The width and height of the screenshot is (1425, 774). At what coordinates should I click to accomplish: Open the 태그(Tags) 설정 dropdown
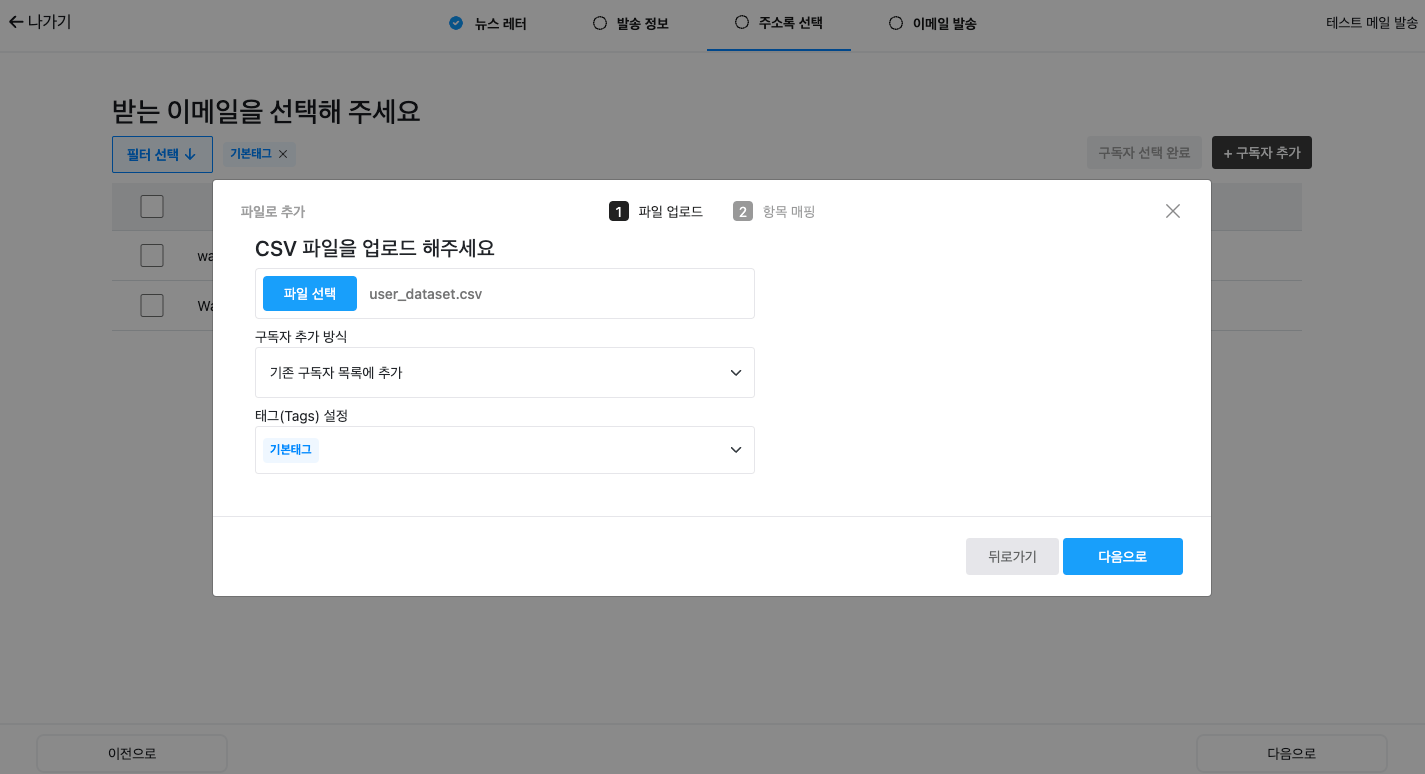pyautogui.click(x=505, y=449)
